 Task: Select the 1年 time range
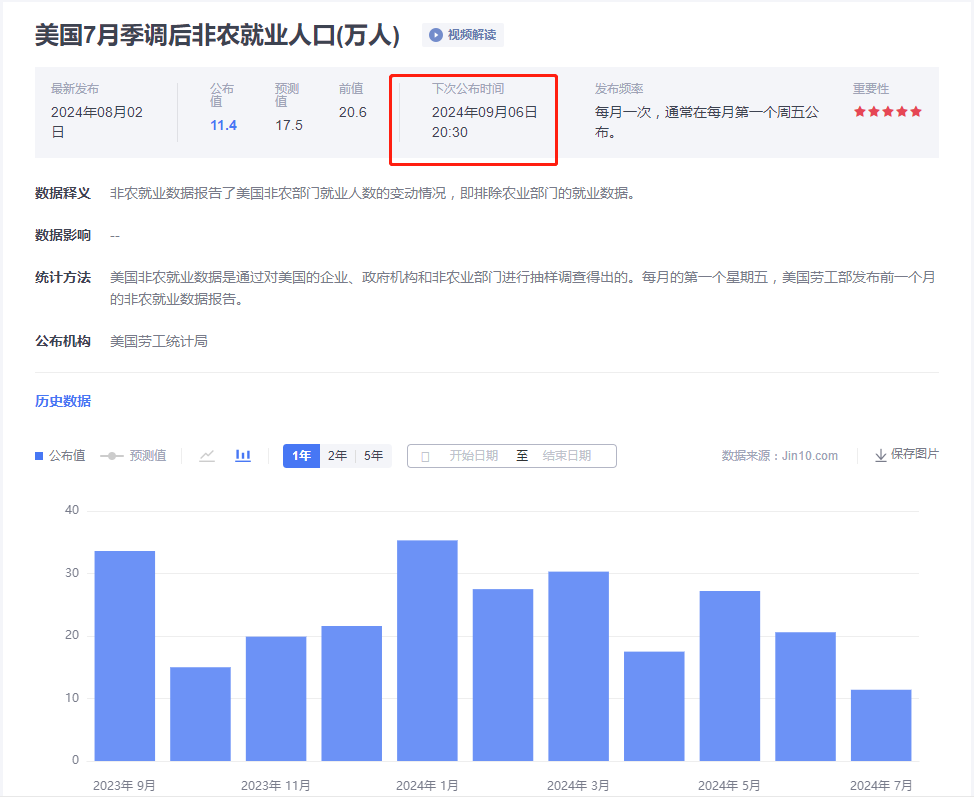coord(301,456)
